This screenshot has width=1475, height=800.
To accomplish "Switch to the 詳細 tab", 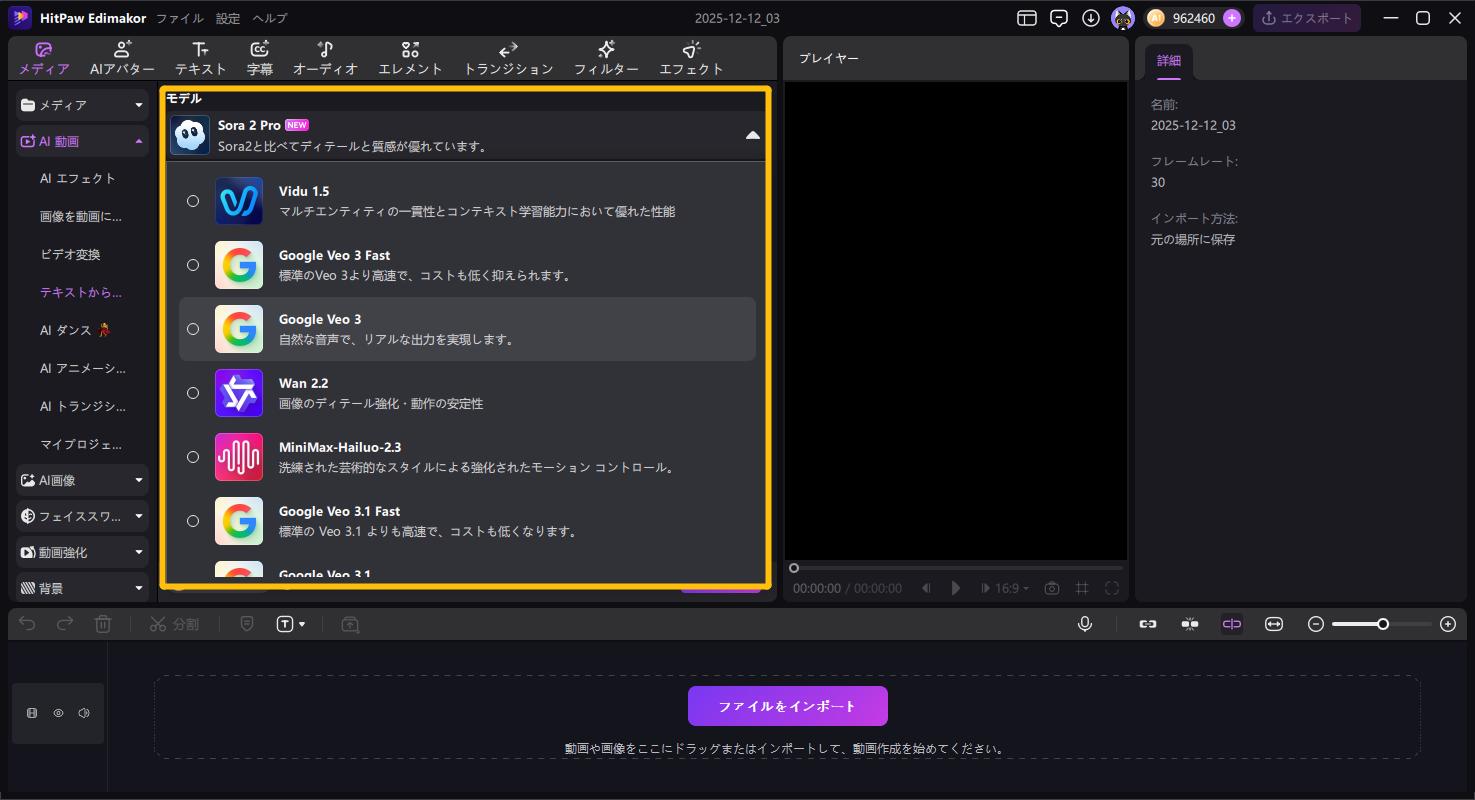I will pyautogui.click(x=1167, y=60).
